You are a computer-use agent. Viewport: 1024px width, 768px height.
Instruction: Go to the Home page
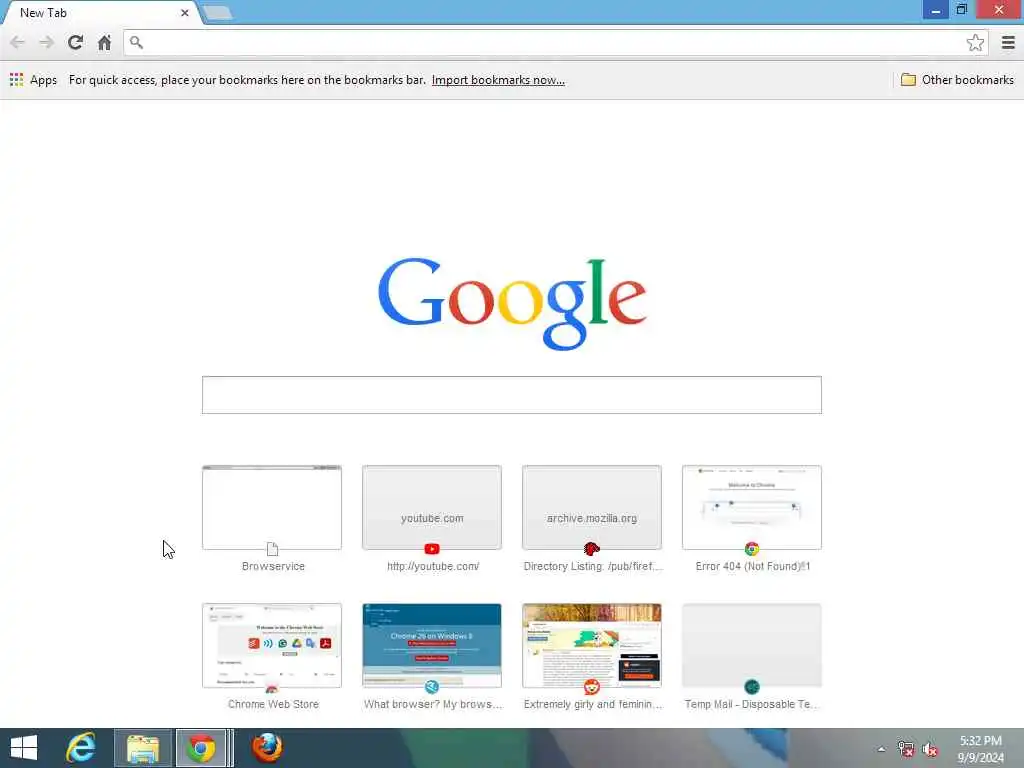104,42
